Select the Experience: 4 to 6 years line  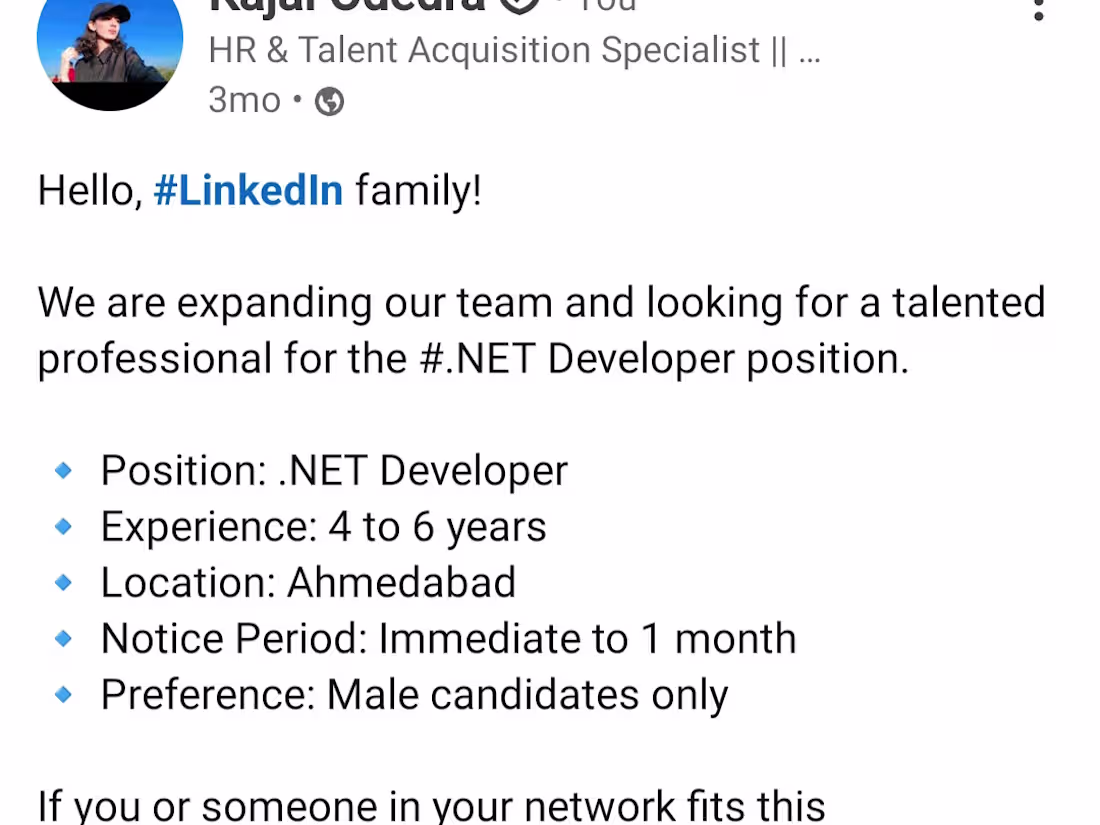pyautogui.click(x=323, y=527)
